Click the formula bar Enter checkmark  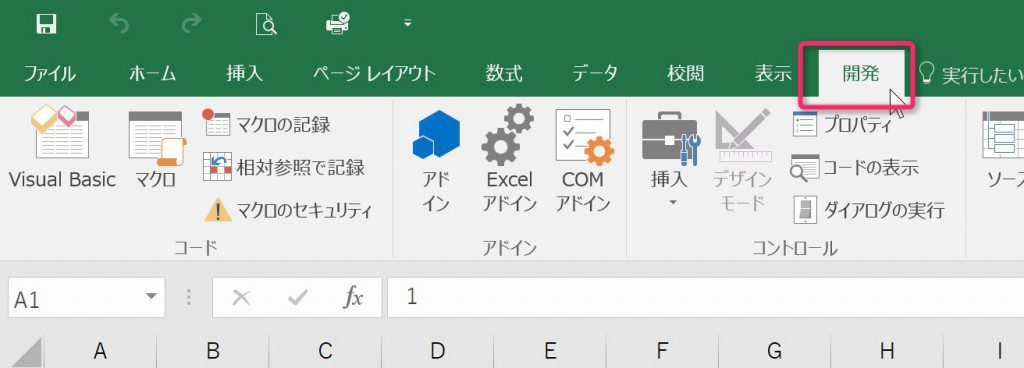[297, 298]
